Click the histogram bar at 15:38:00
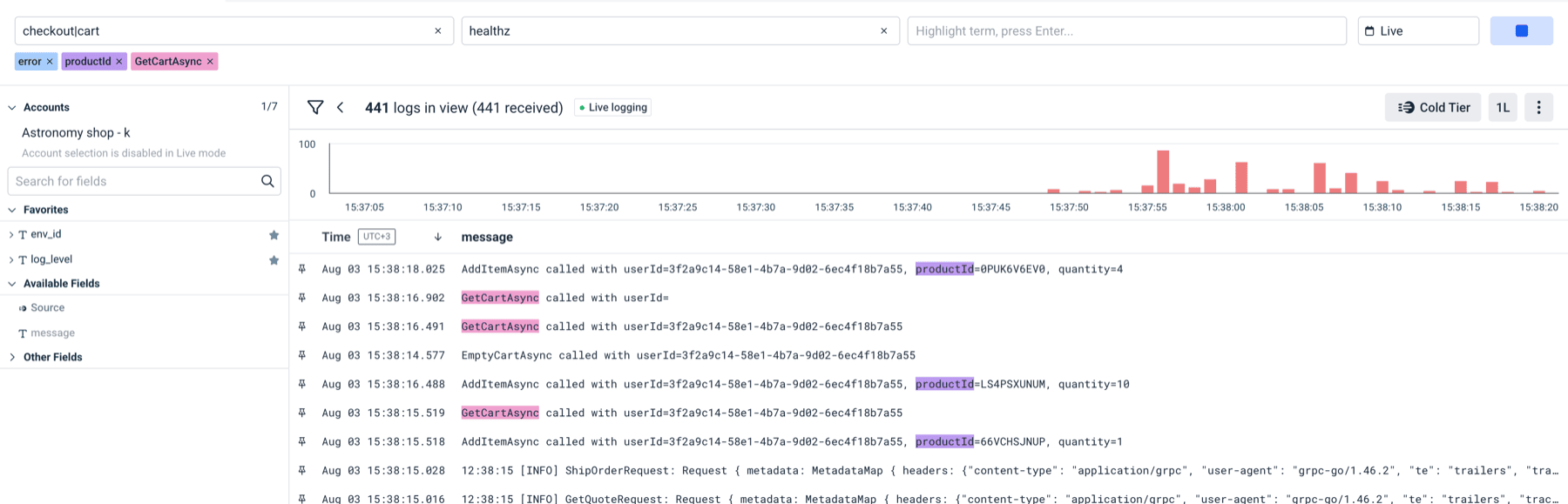Viewport: 1568px width, 504px height. click(x=1241, y=178)
